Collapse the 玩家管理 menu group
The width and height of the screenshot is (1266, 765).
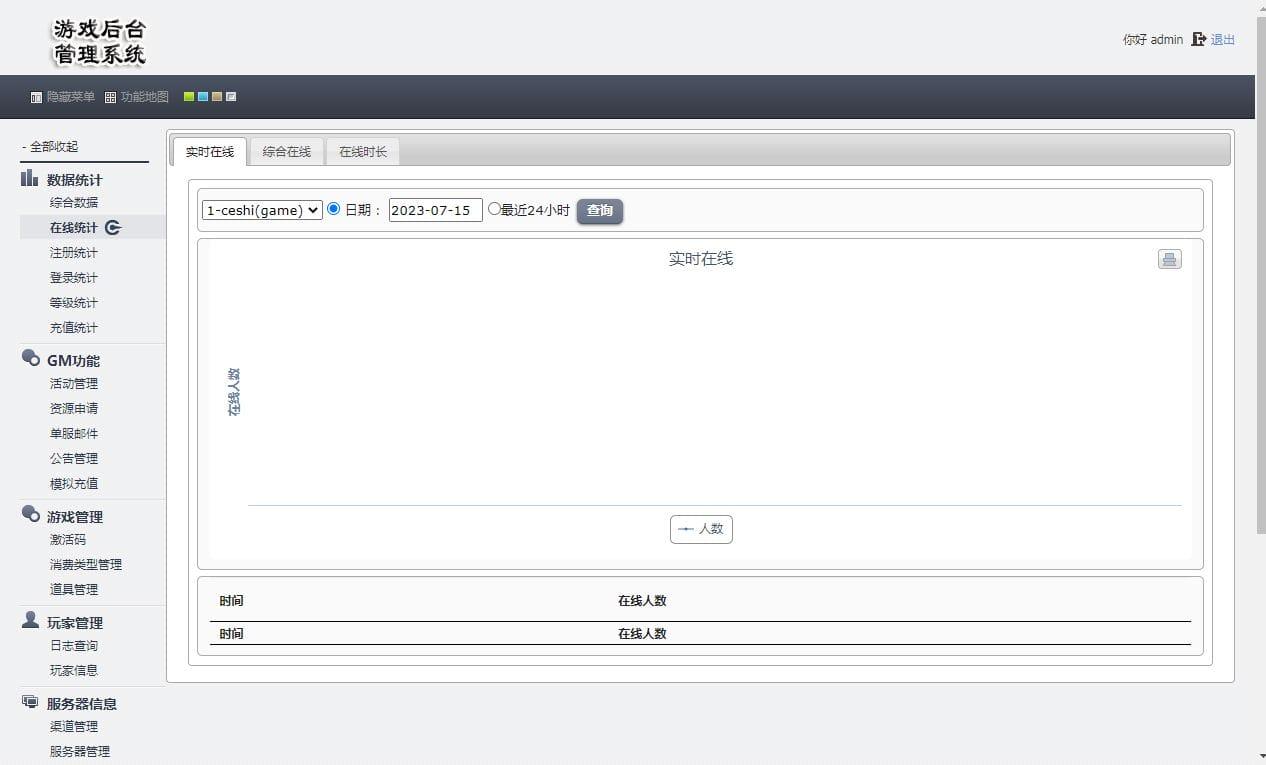point(75,623)
